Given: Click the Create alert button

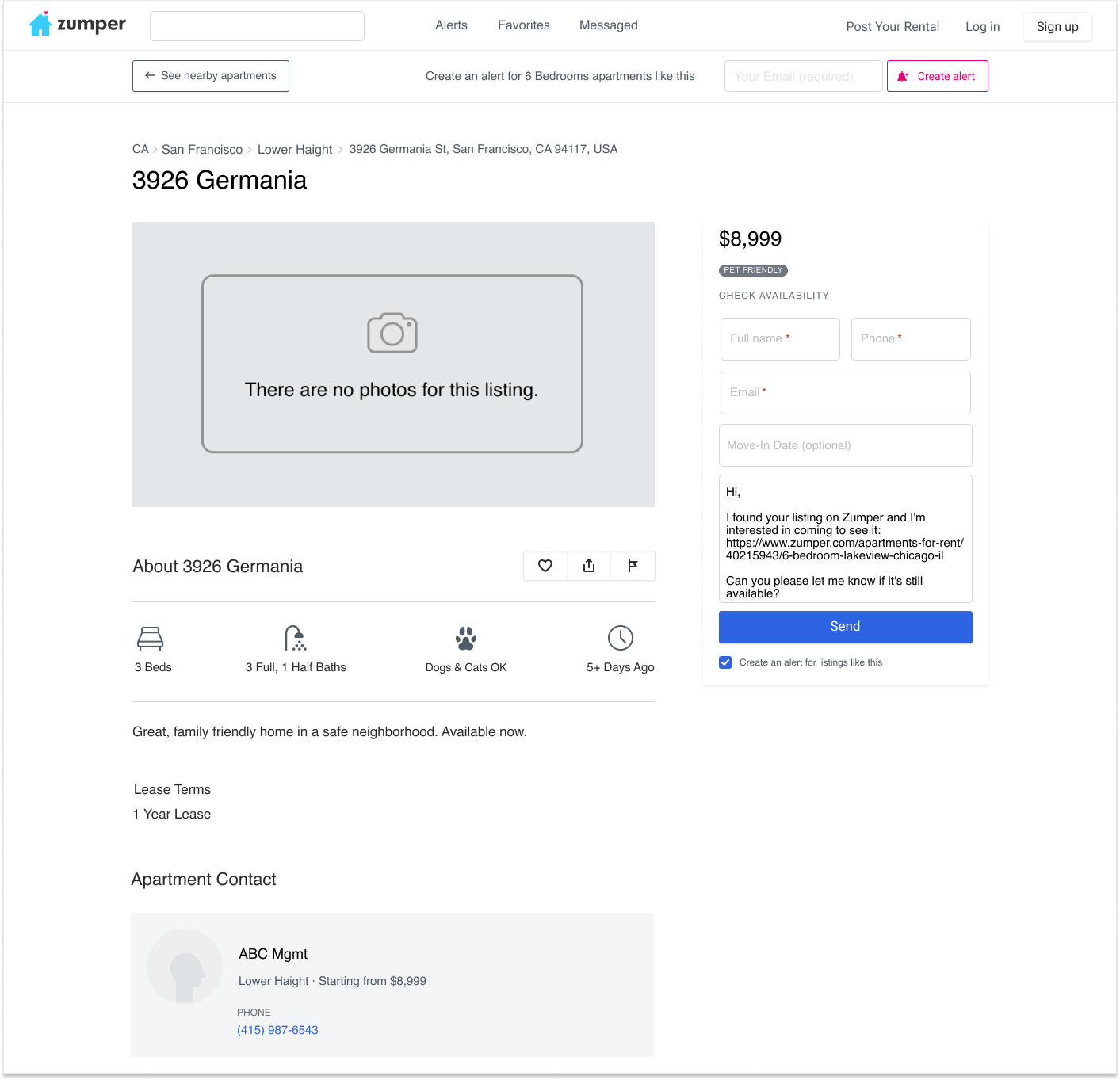Looking at the screenshot, I should coord(937,76).
